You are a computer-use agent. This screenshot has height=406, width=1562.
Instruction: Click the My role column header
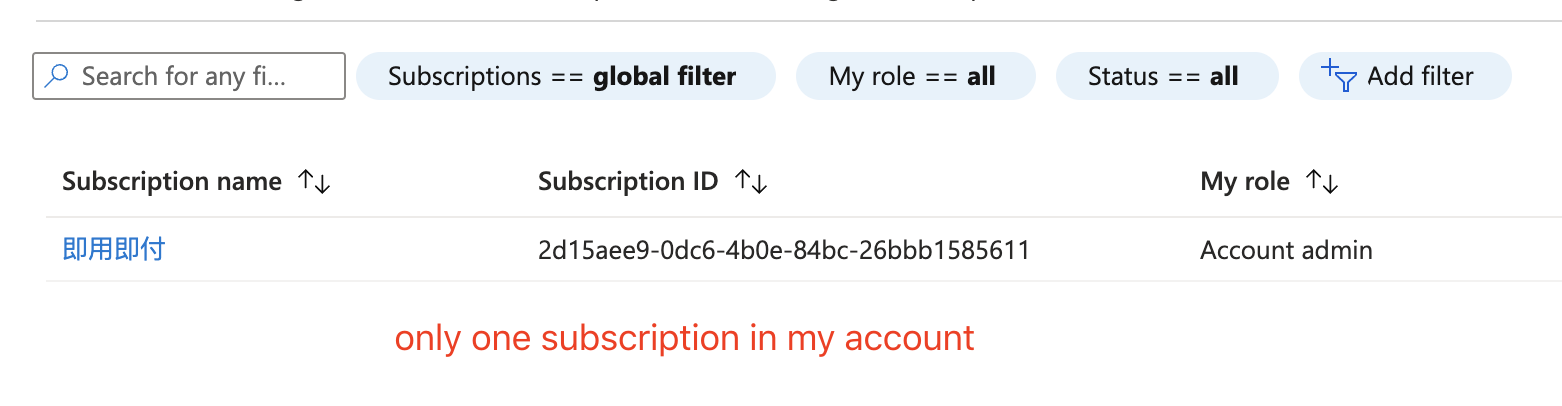click(1245, 182)
